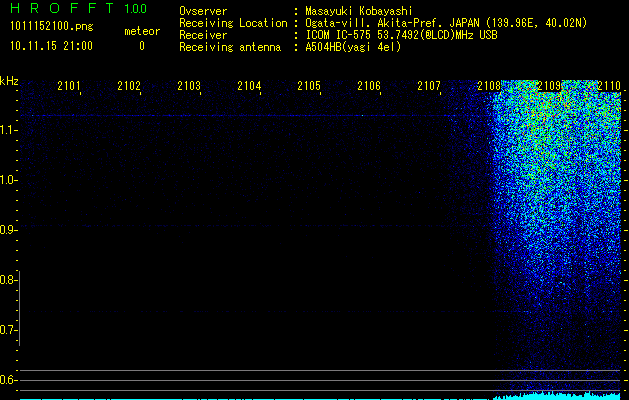This screenshot has height=400, width=629.
Task: Click the 2107 time marker
Action: coord(429,85)
